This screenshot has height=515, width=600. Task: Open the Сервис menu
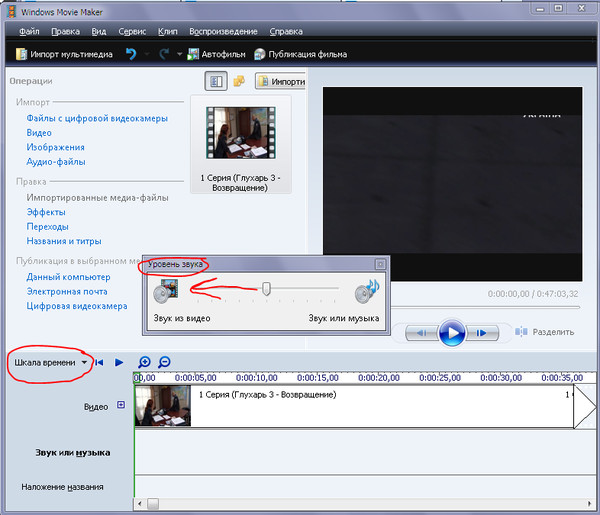tap(132, 31)
